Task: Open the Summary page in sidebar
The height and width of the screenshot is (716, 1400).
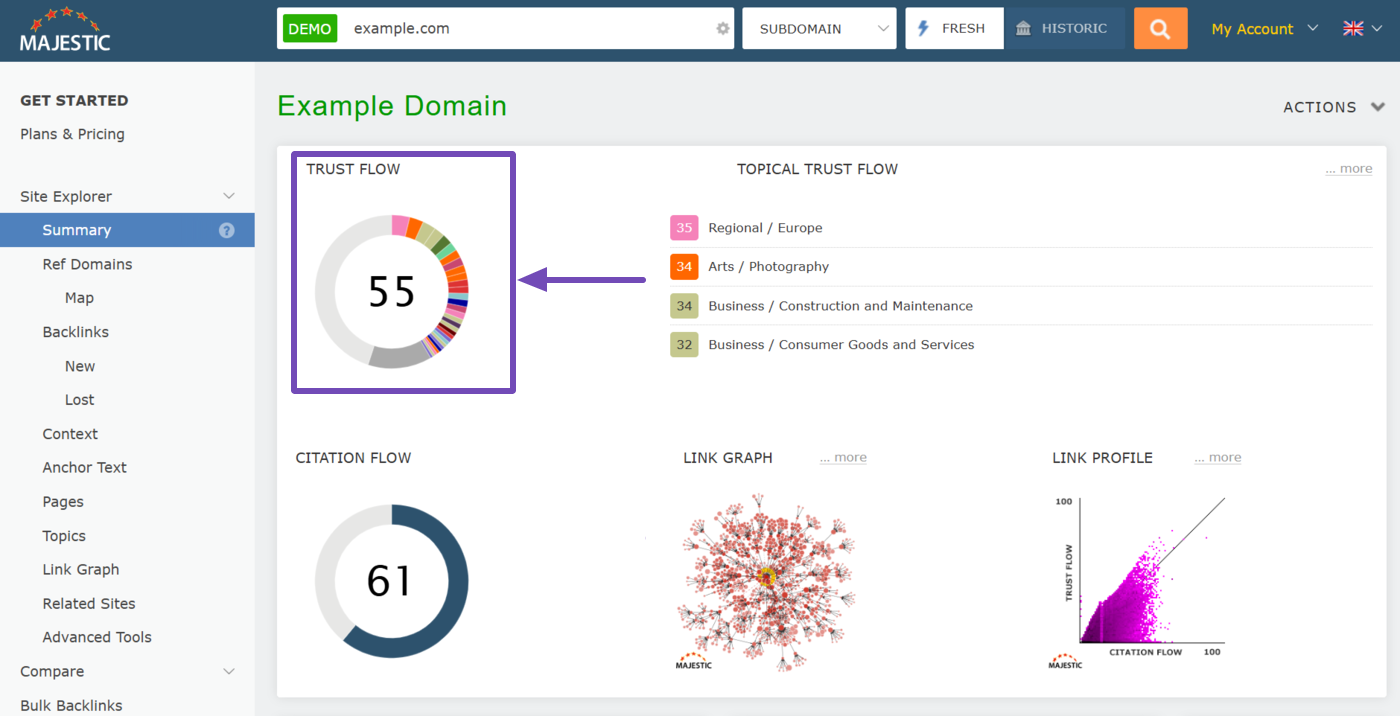Action: [x=127, y=230]
